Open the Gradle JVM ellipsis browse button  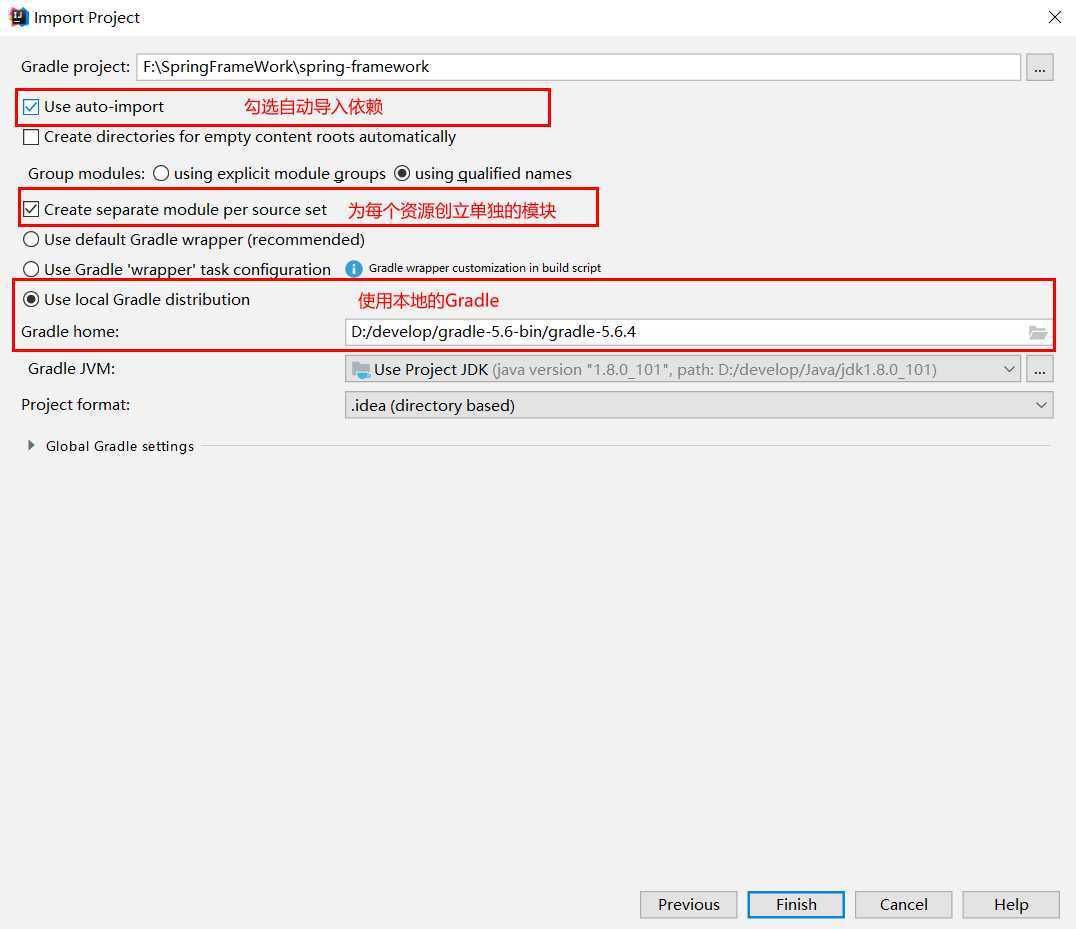1040,369
